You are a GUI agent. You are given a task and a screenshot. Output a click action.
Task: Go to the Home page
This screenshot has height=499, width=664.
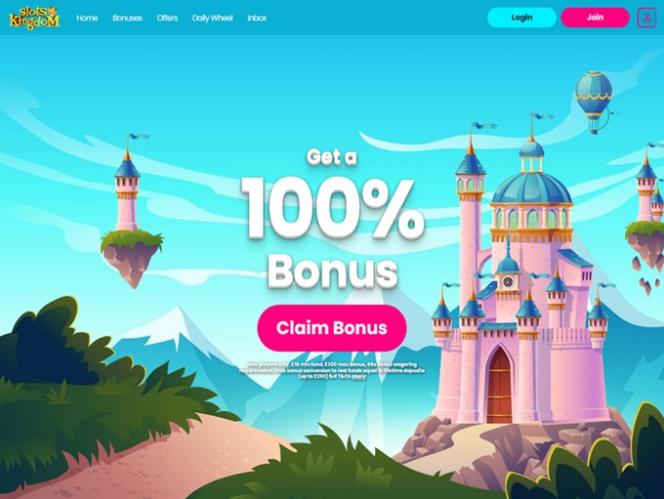(87, 18)
